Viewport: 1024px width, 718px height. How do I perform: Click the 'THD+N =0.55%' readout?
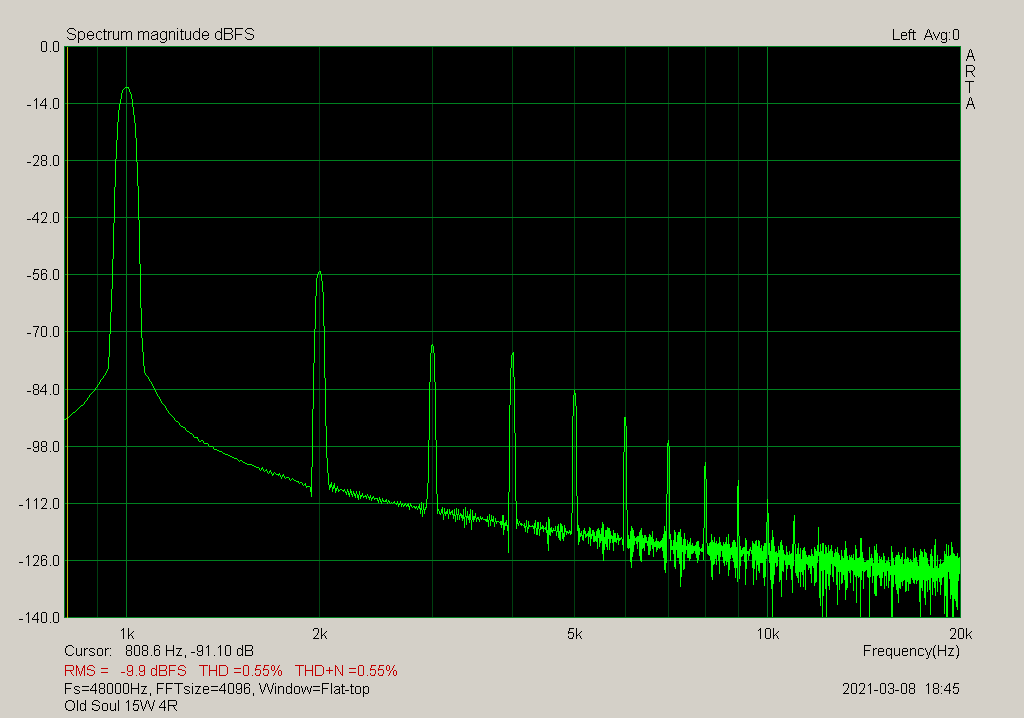(346, 671)
